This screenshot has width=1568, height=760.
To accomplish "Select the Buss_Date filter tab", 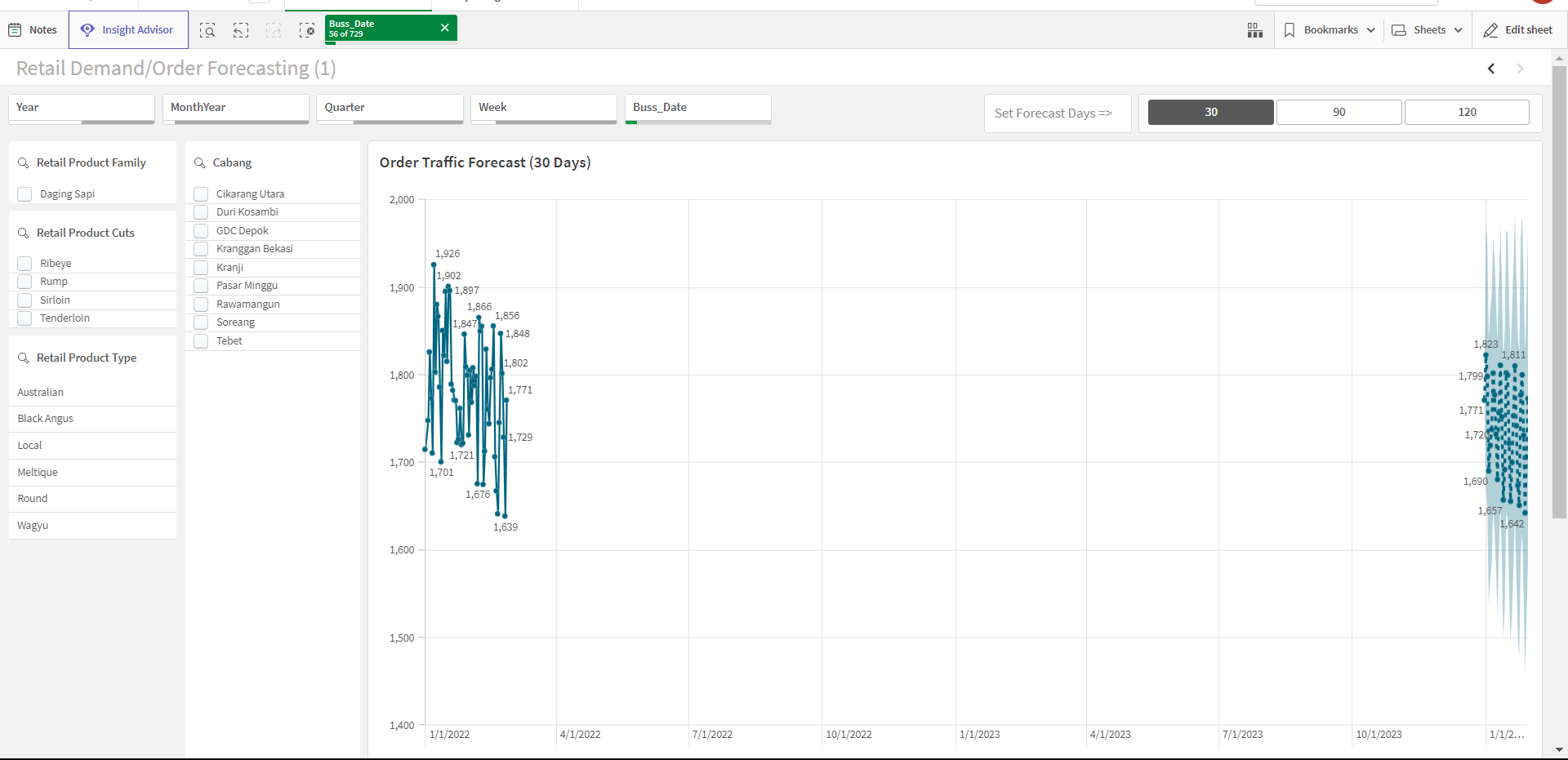I will tap(697, 108).
